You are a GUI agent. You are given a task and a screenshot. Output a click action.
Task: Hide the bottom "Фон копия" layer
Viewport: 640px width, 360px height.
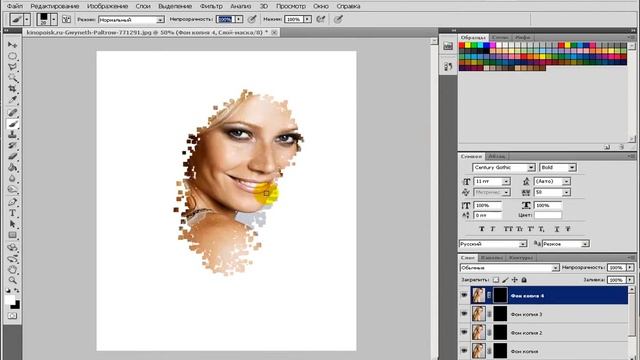pyautogui.click(x=464, y=351)
